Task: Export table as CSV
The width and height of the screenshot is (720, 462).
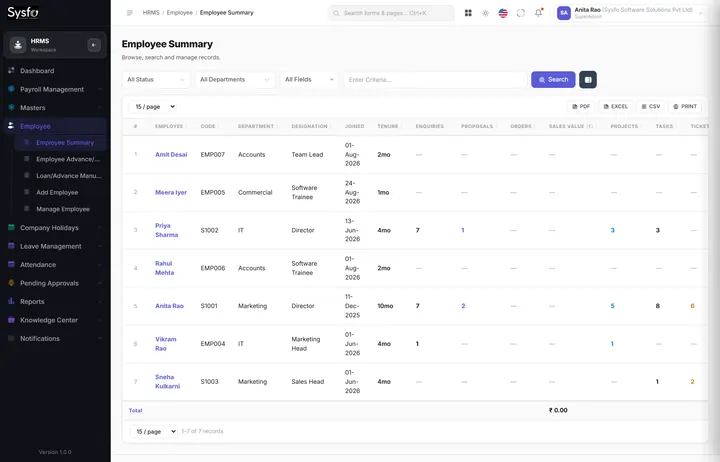Action: click(x=651, y=107)
